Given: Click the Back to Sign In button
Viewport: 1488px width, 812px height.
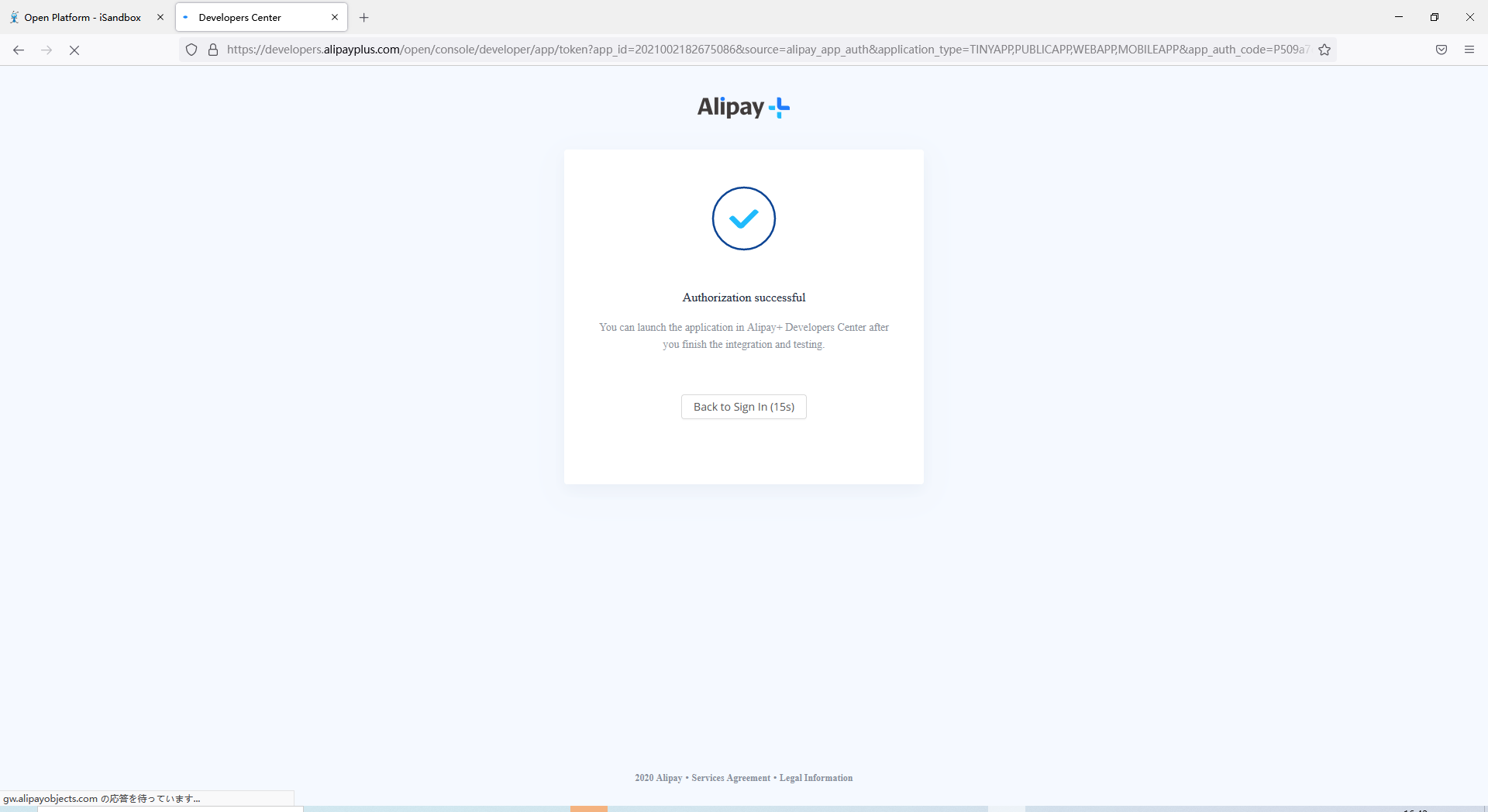Looking at the screenshot, I should [744, 407].
